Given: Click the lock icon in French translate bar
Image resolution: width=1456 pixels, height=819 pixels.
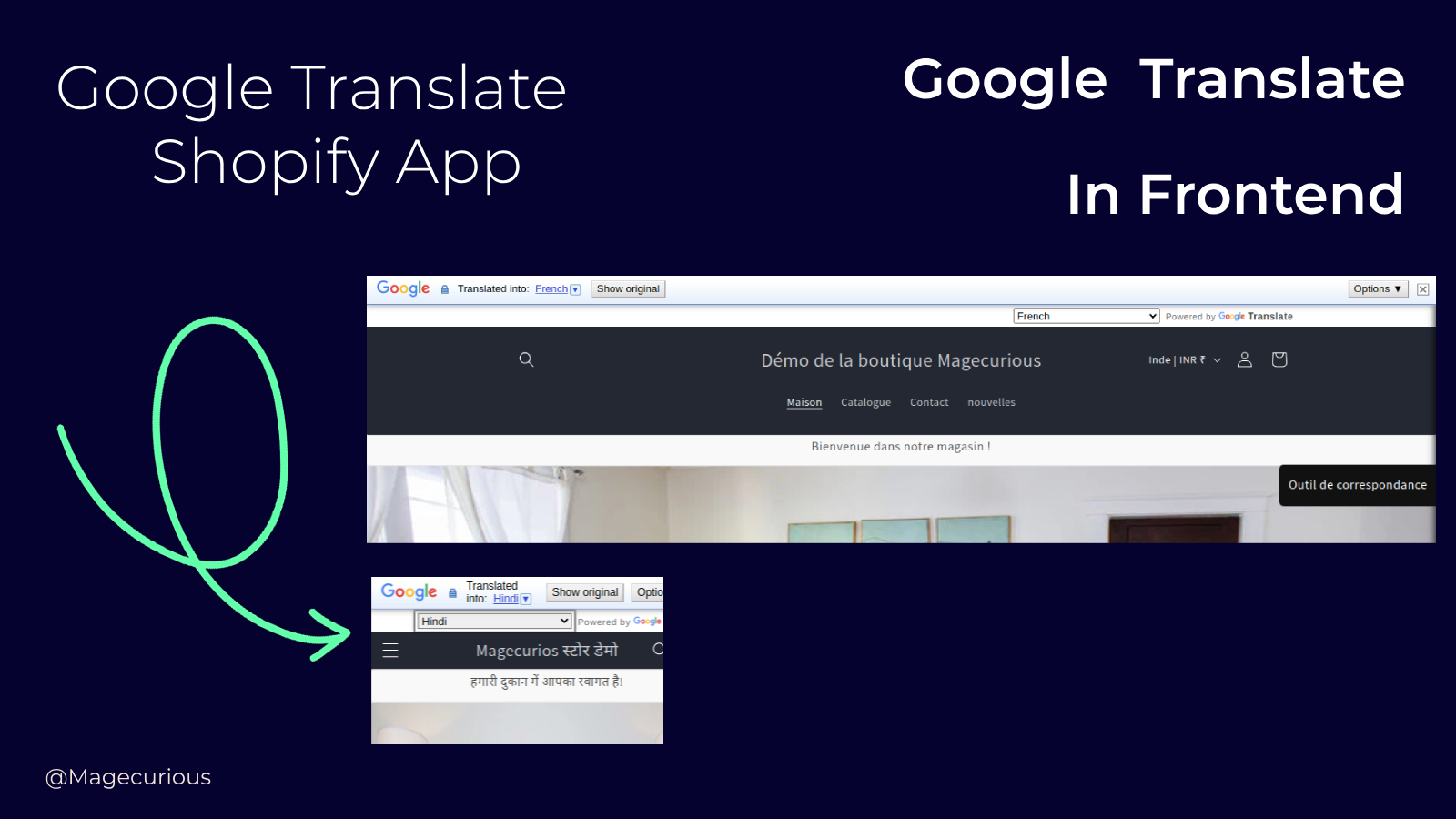Looking at the screenshot, I should coord(445,289).
